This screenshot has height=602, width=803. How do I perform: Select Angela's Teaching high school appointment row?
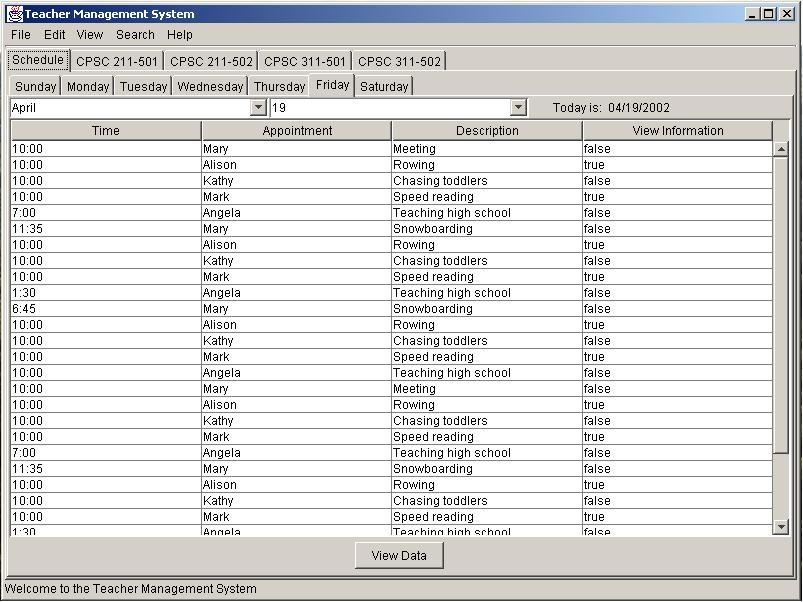tap(300, 212)
